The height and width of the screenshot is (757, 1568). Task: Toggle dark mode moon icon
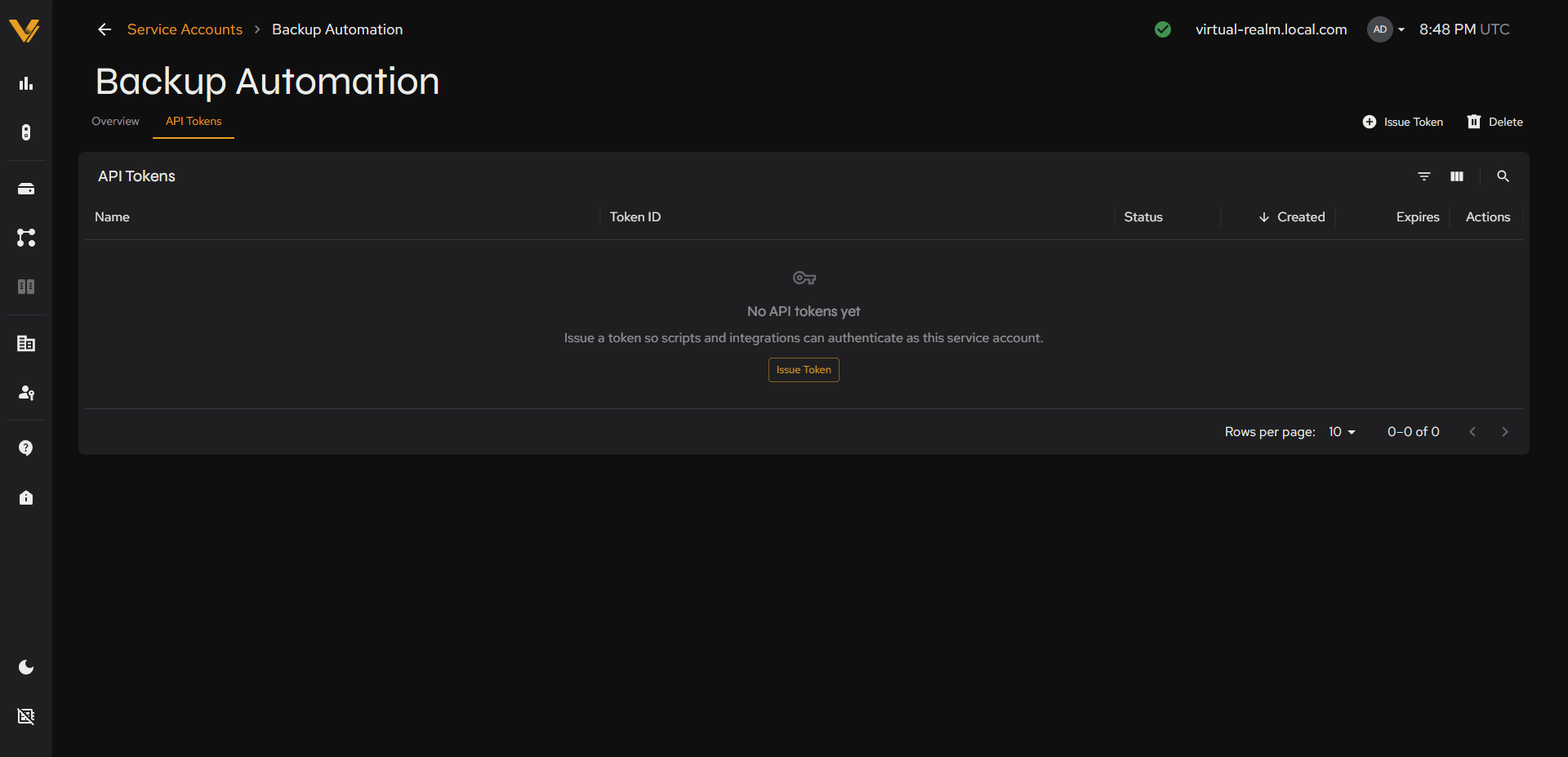tap(26, 667)
